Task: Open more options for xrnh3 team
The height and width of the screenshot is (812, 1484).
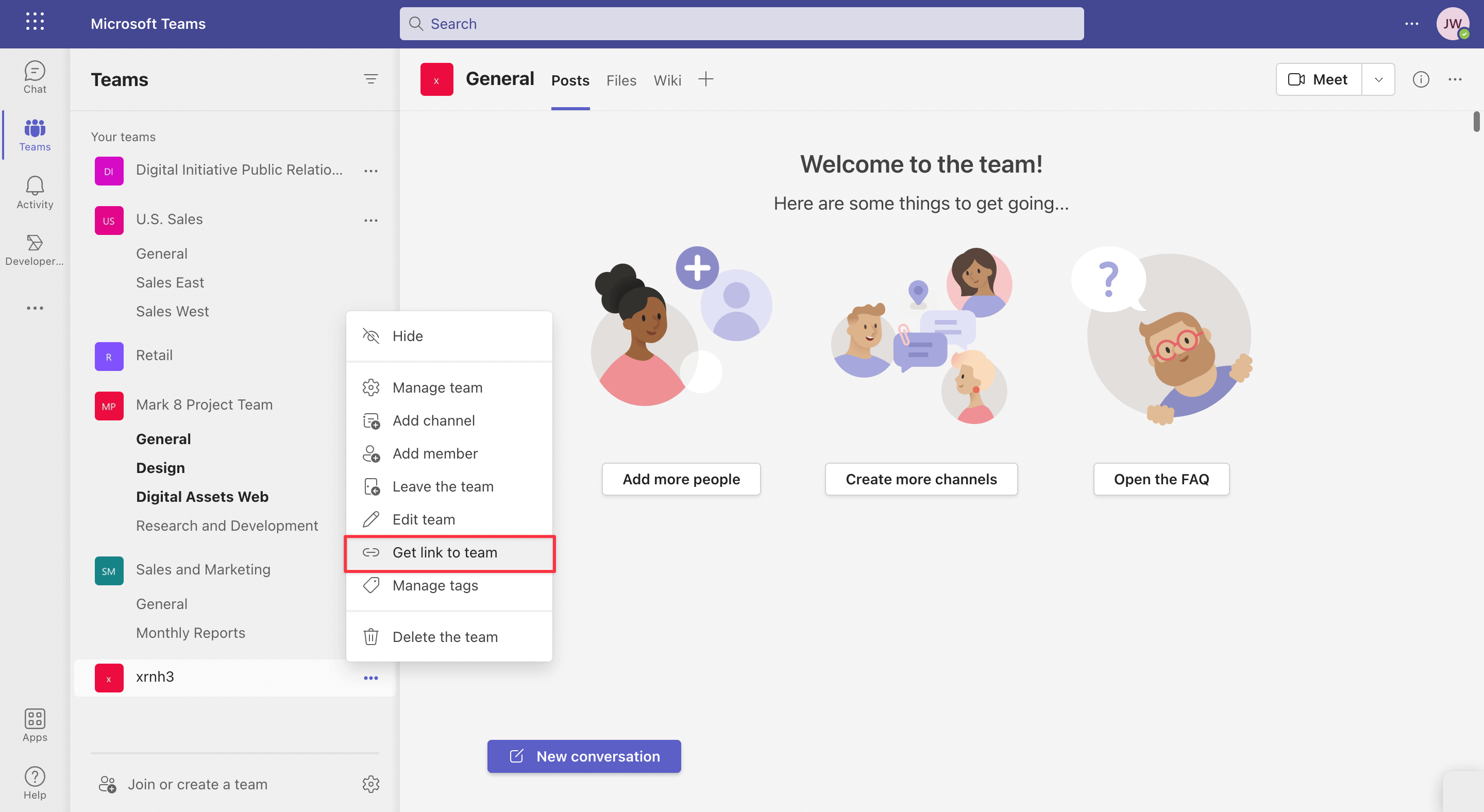Action: click(x=370, y=678)
